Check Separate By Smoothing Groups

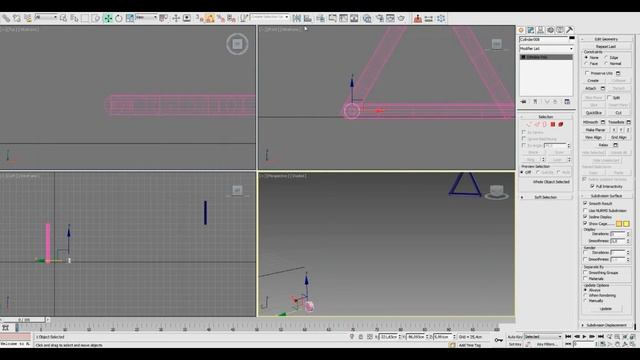[x=585, y=272]
